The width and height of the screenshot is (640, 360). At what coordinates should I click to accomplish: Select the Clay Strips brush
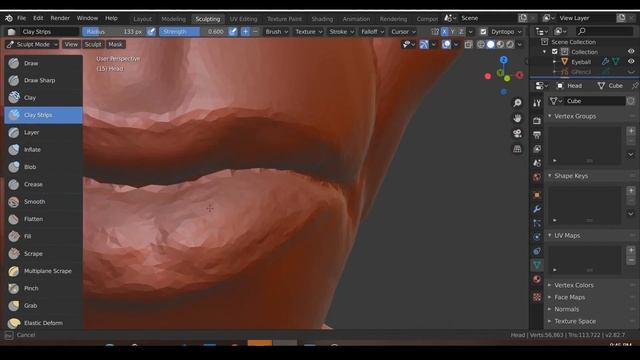coord(43,115)
